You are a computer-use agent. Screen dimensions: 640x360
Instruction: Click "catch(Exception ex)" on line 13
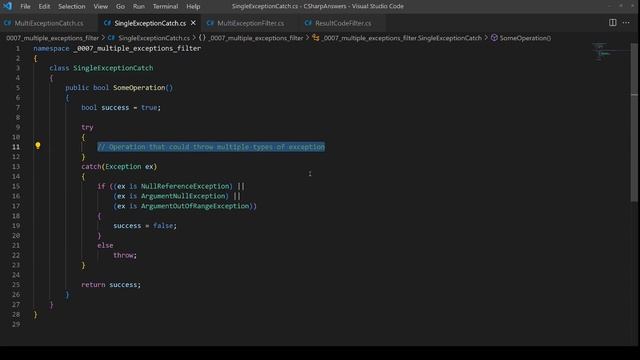[x=119, y=167]
